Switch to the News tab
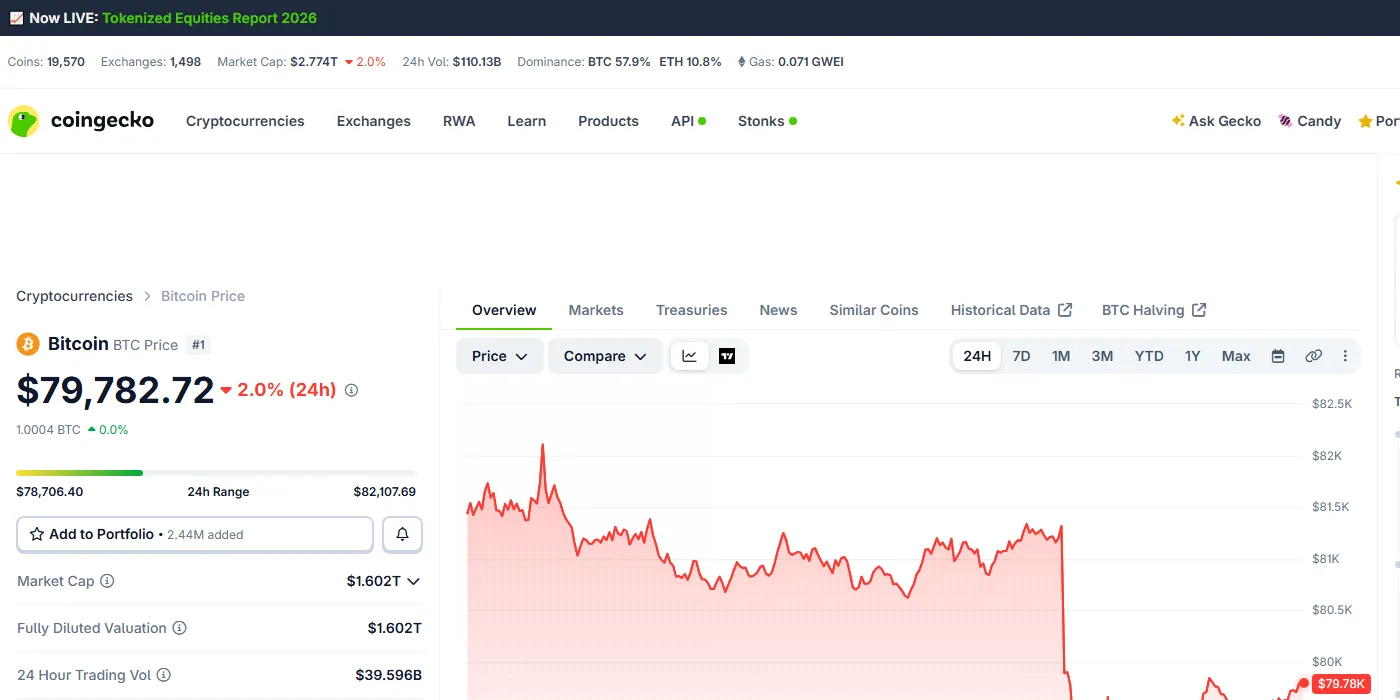 [x=778, y=310]
